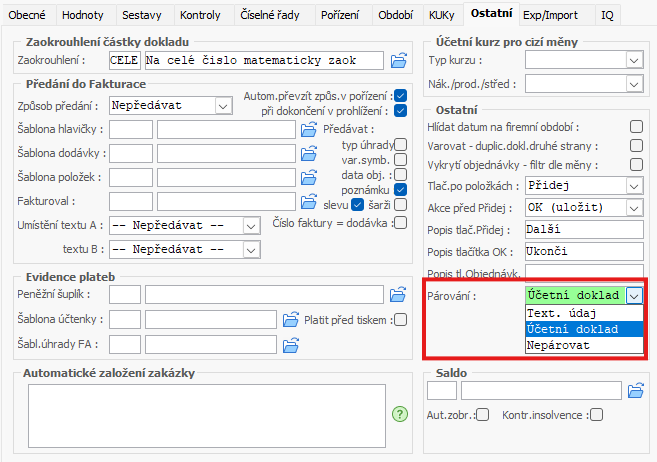
Task: Enable Hlídat datum na firemní období
Action: tap(636, 126)
